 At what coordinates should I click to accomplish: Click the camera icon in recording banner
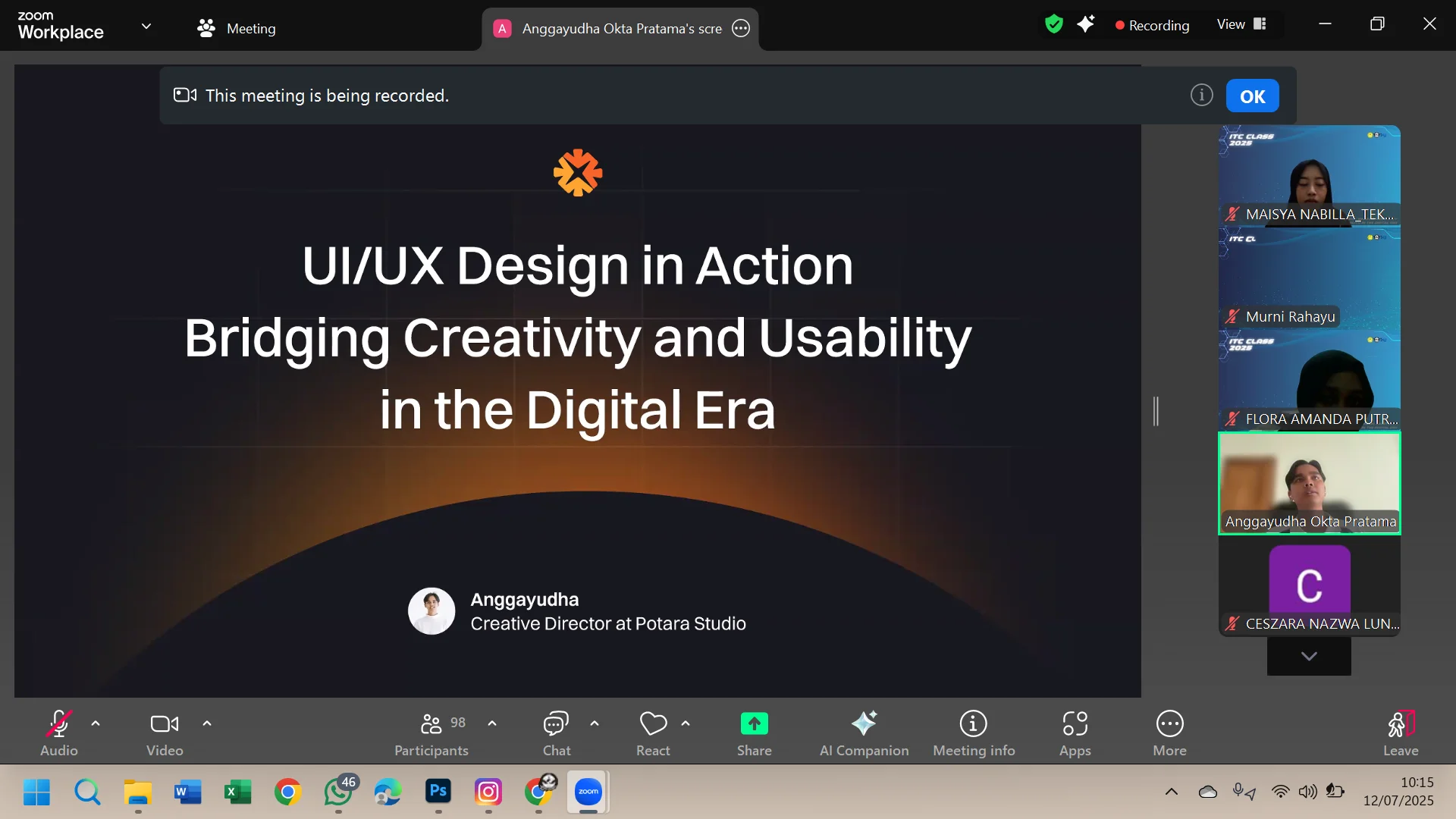tap(185, 95)
